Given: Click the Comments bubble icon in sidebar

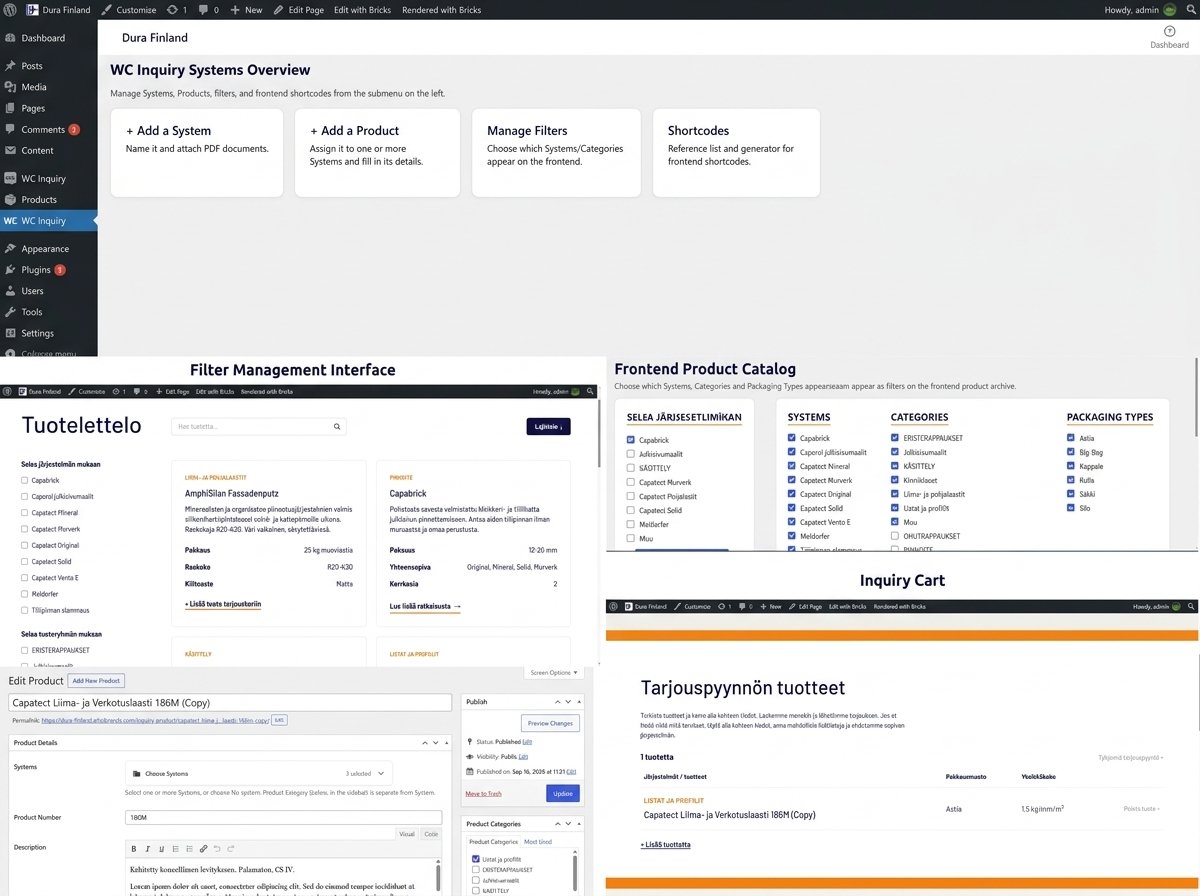Looking at the screenshot, I should tap(10, 130).
